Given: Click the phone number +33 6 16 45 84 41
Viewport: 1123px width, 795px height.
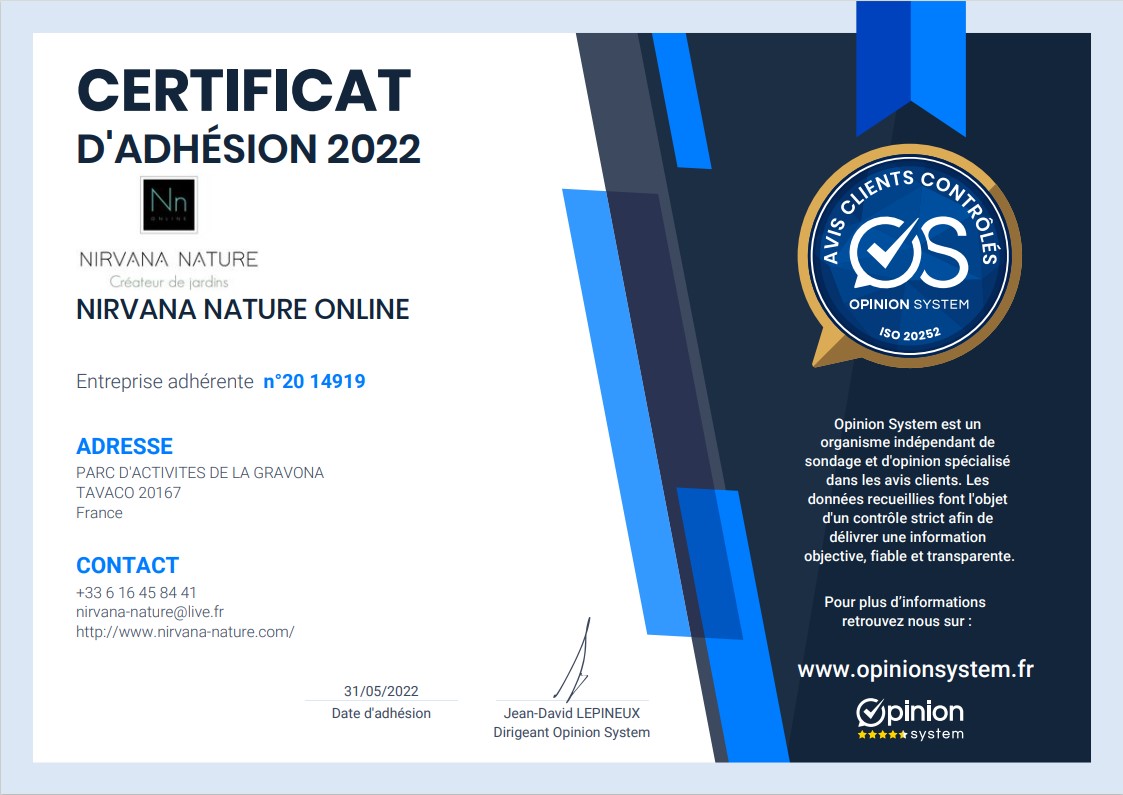Looking at the screenshot, I should pyautogui.click(x=136, y=592).
